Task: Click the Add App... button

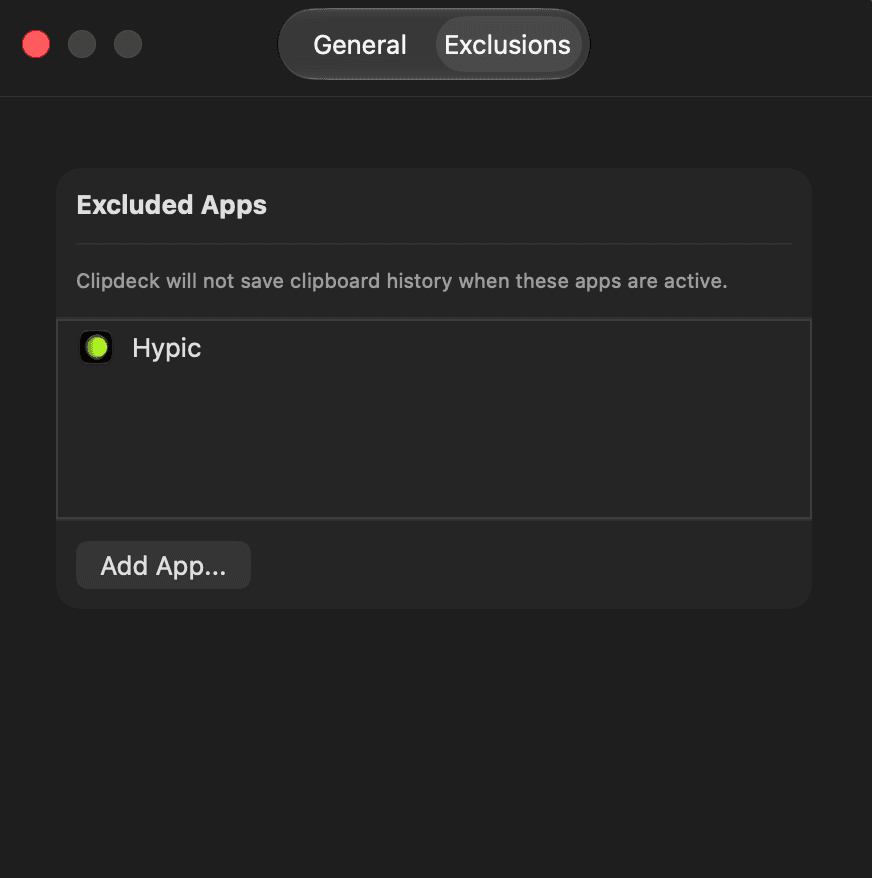Action: point(163,565)
